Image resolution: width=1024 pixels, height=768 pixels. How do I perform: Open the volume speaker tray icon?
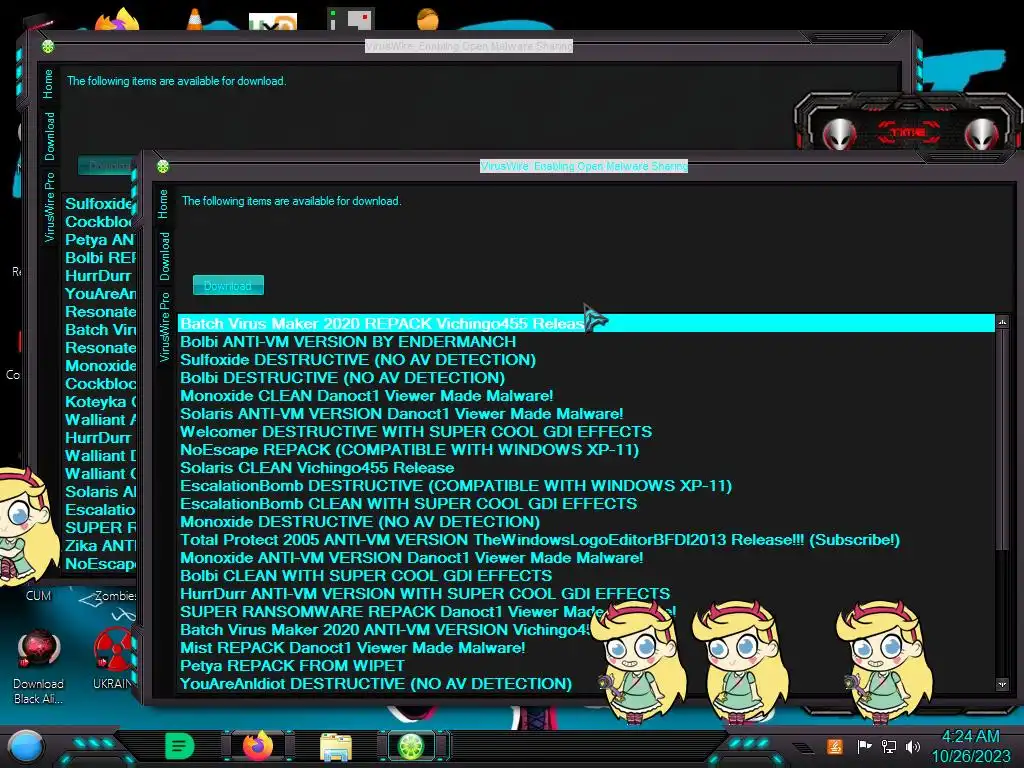click(x=913, y=746)
